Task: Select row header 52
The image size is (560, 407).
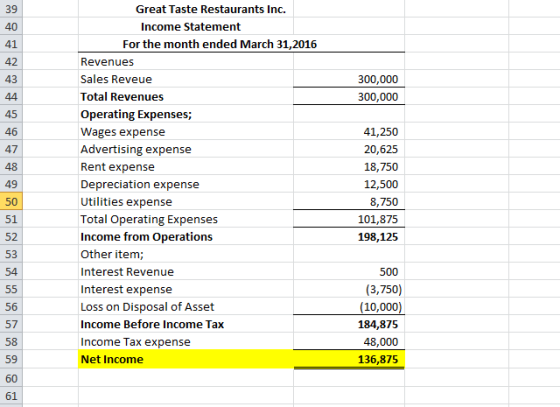Action: 11,236
